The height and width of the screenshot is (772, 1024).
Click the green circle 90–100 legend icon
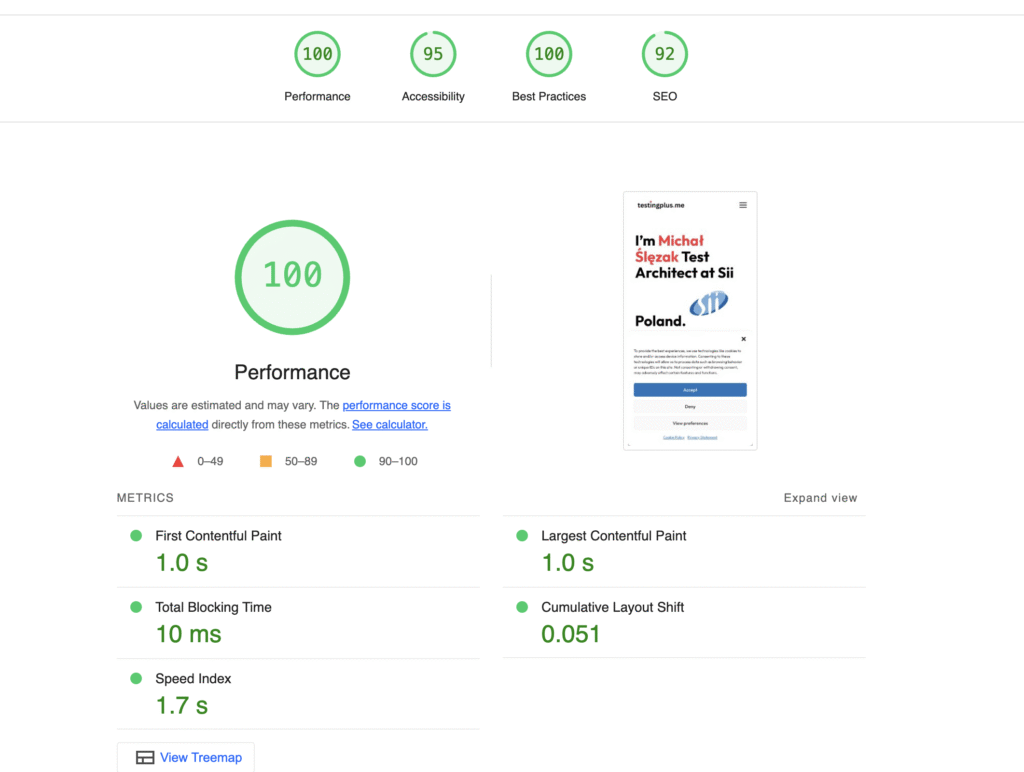(359, 461)
